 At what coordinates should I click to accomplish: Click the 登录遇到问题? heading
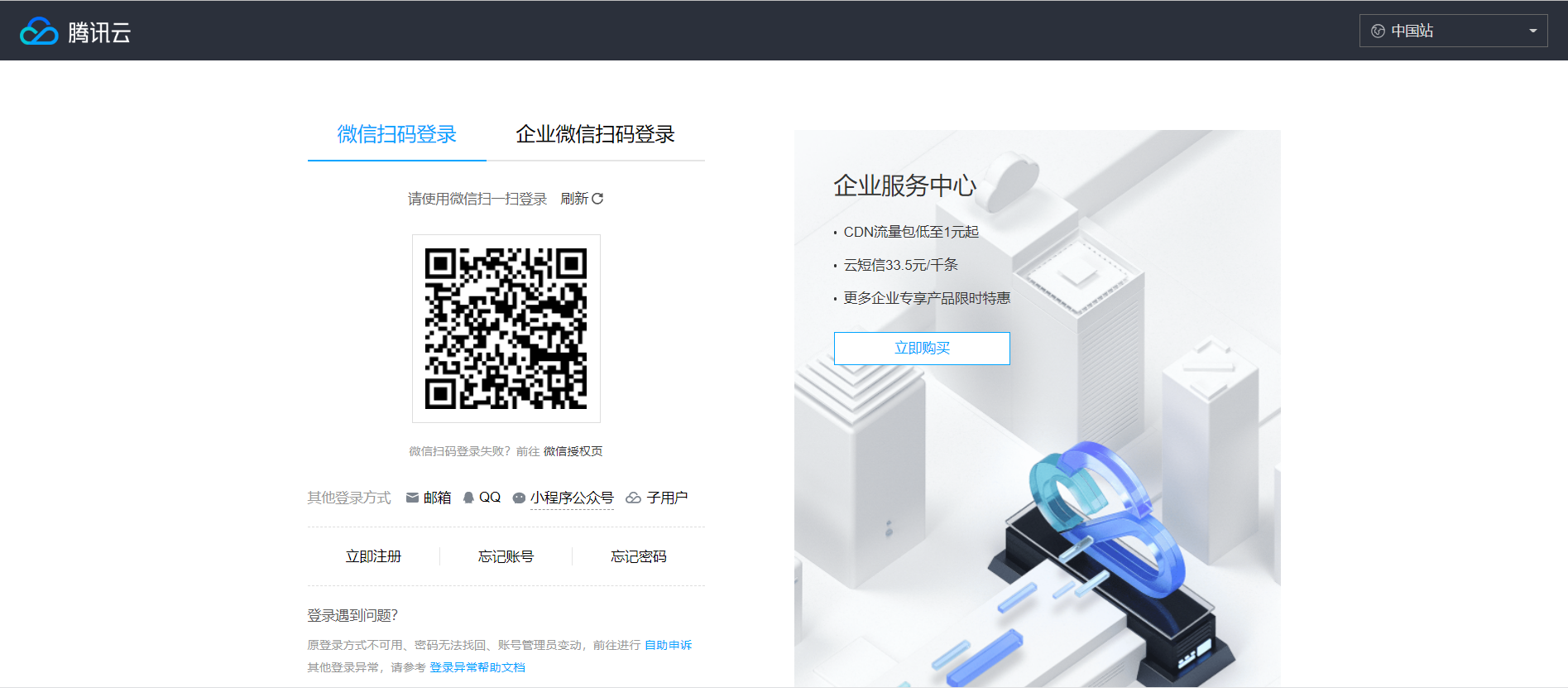pos(352,615)
